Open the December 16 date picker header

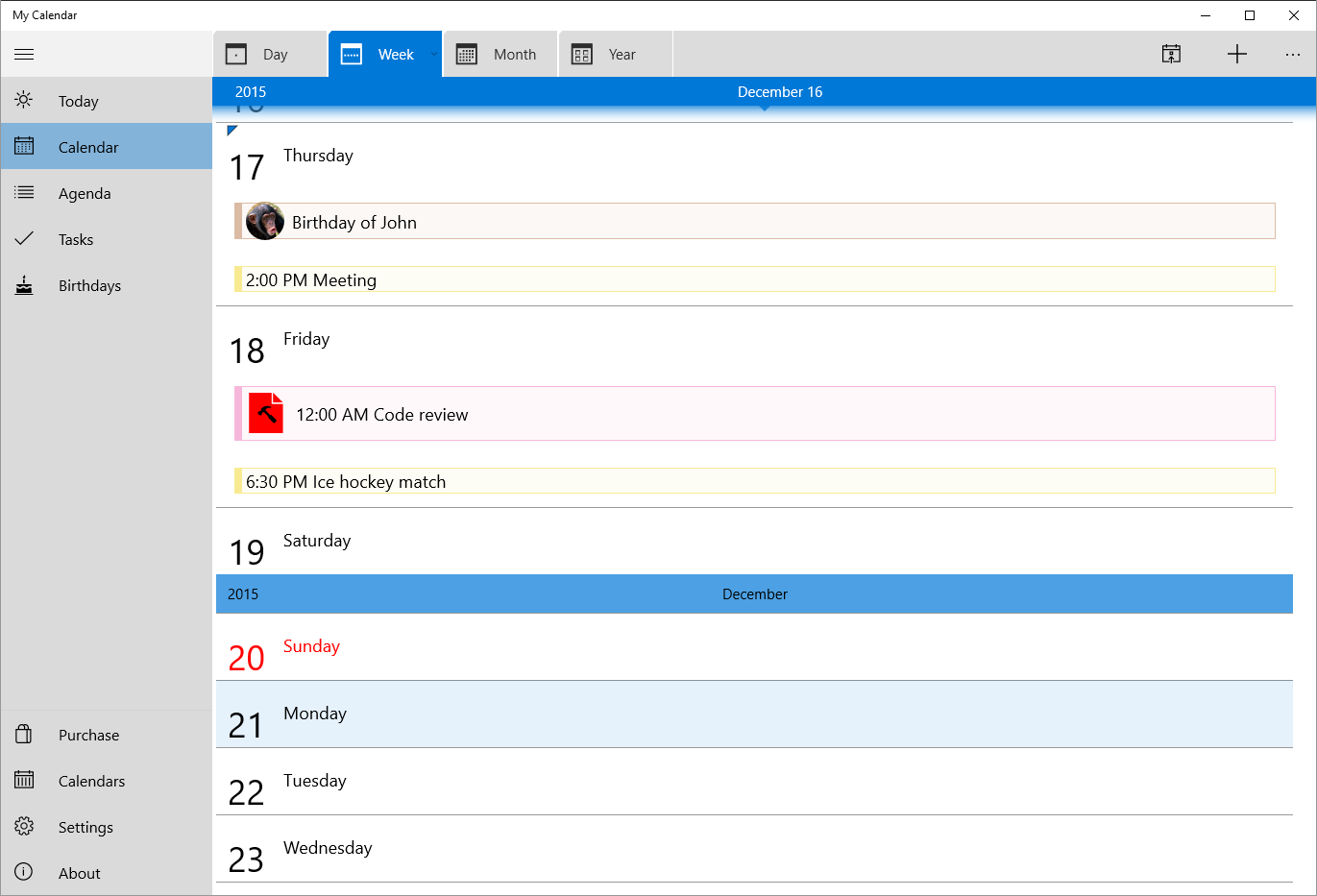click(780, 91)
